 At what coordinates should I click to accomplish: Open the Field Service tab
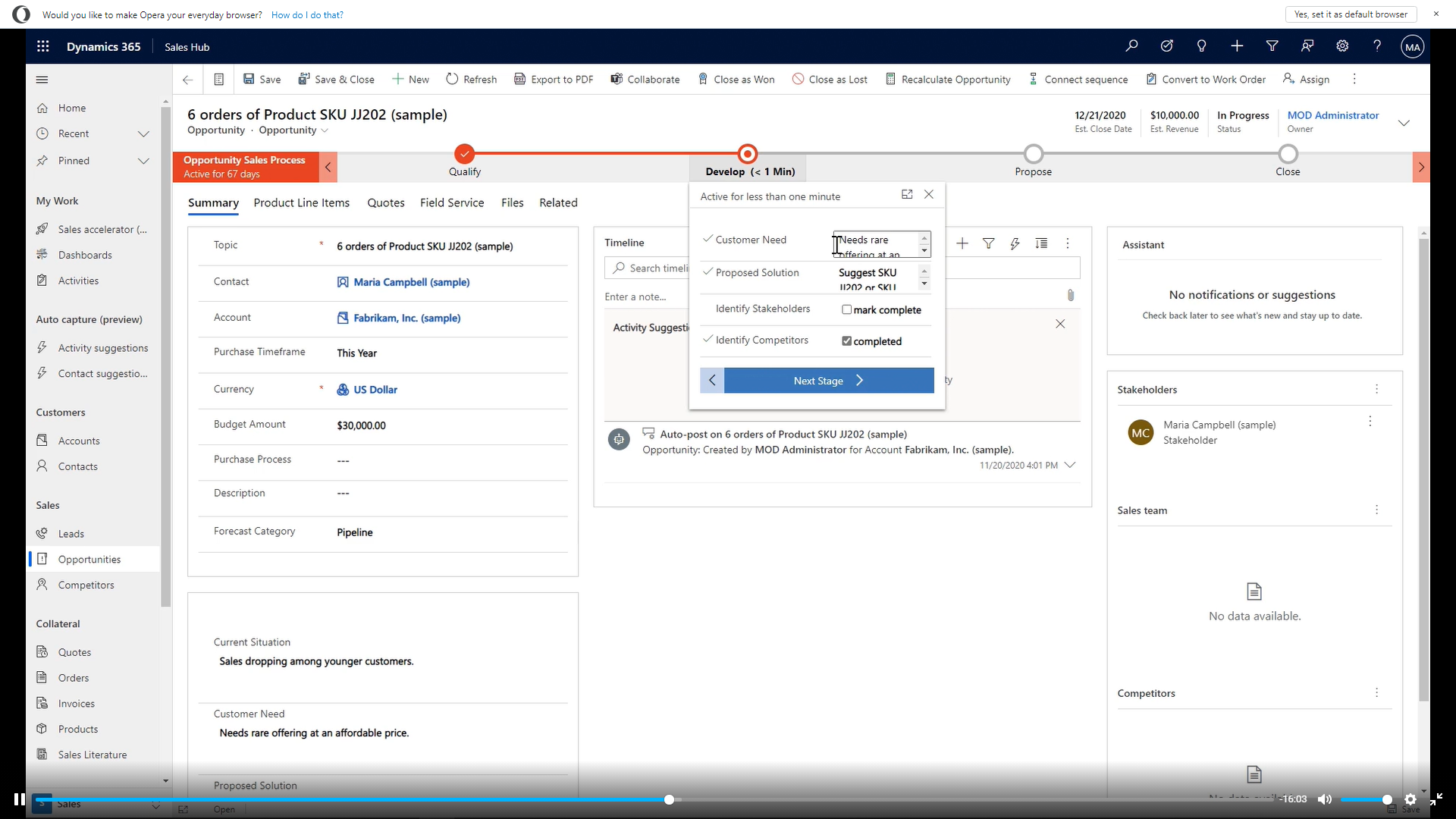click(x=452, y=203)
